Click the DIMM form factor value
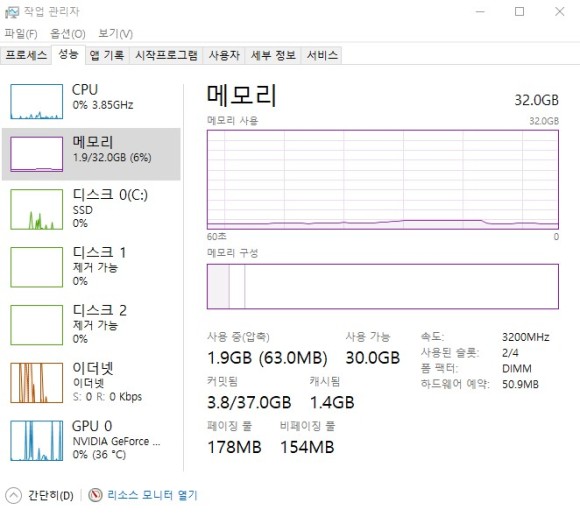Screen dimensions: 580x517 tap(517, 369)
